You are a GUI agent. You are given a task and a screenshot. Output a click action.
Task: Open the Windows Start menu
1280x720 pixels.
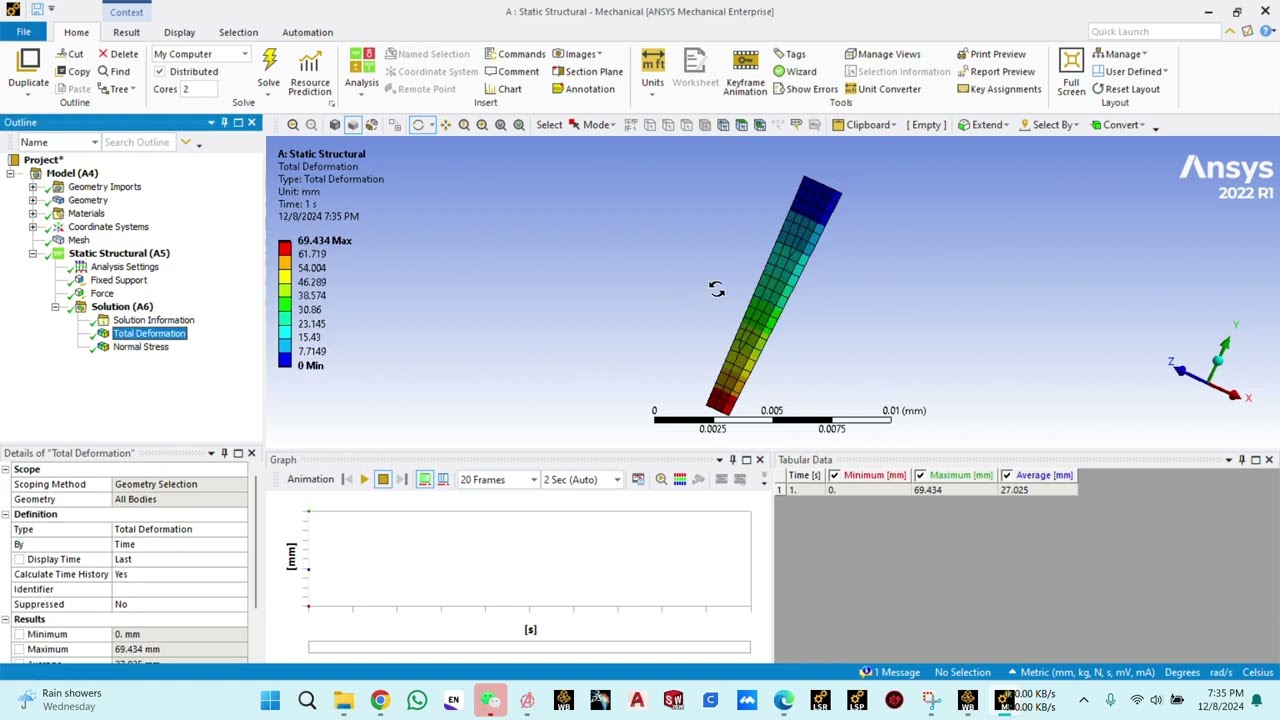tap(270, 700)
